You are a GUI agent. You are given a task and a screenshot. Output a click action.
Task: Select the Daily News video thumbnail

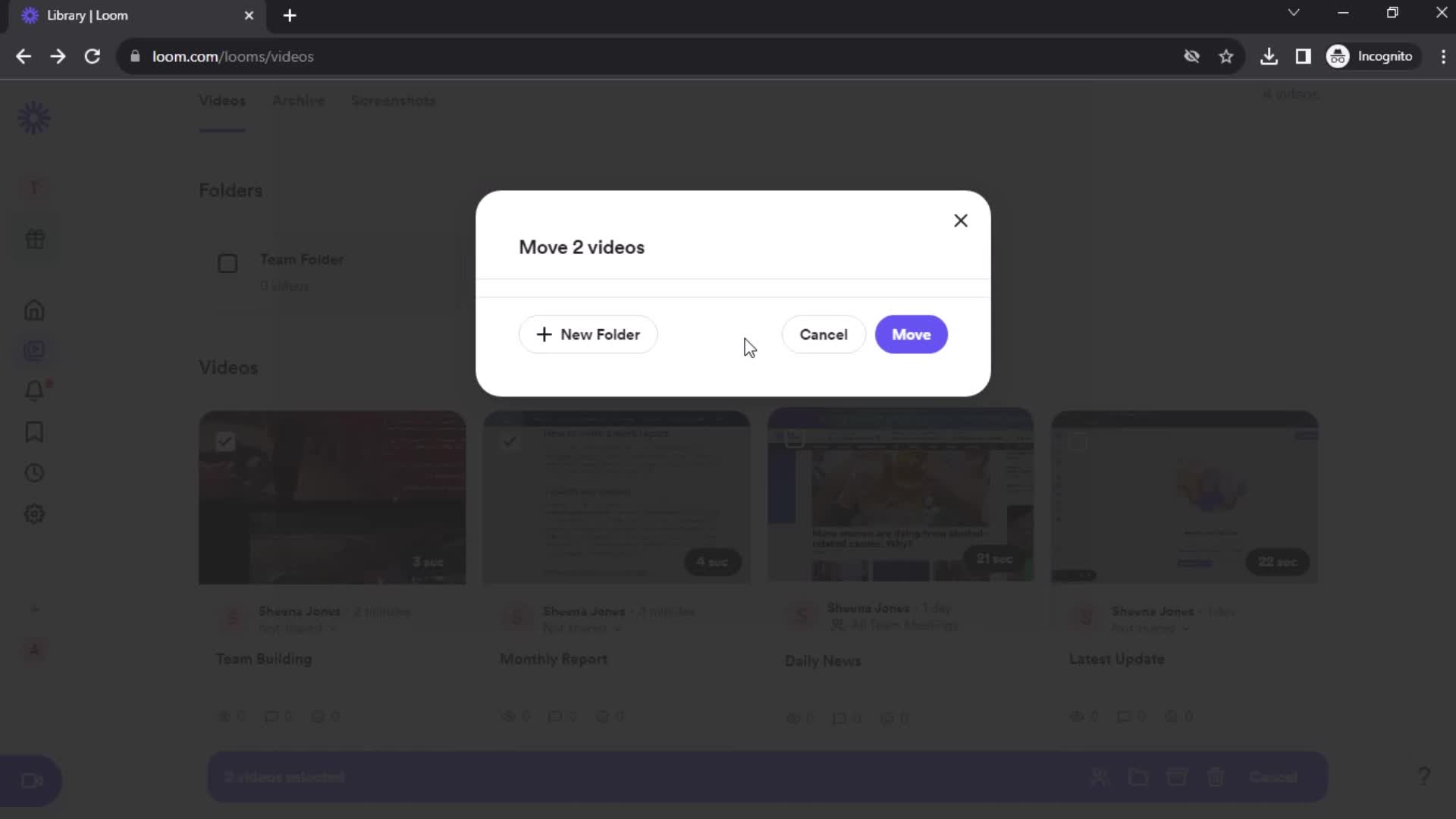click(x=900, y=494)
